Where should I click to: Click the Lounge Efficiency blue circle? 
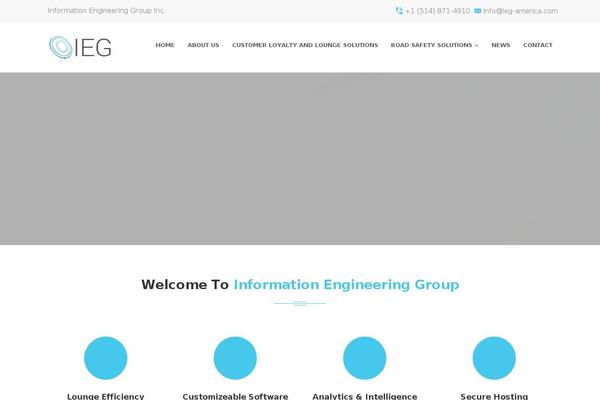click(106, 358)
